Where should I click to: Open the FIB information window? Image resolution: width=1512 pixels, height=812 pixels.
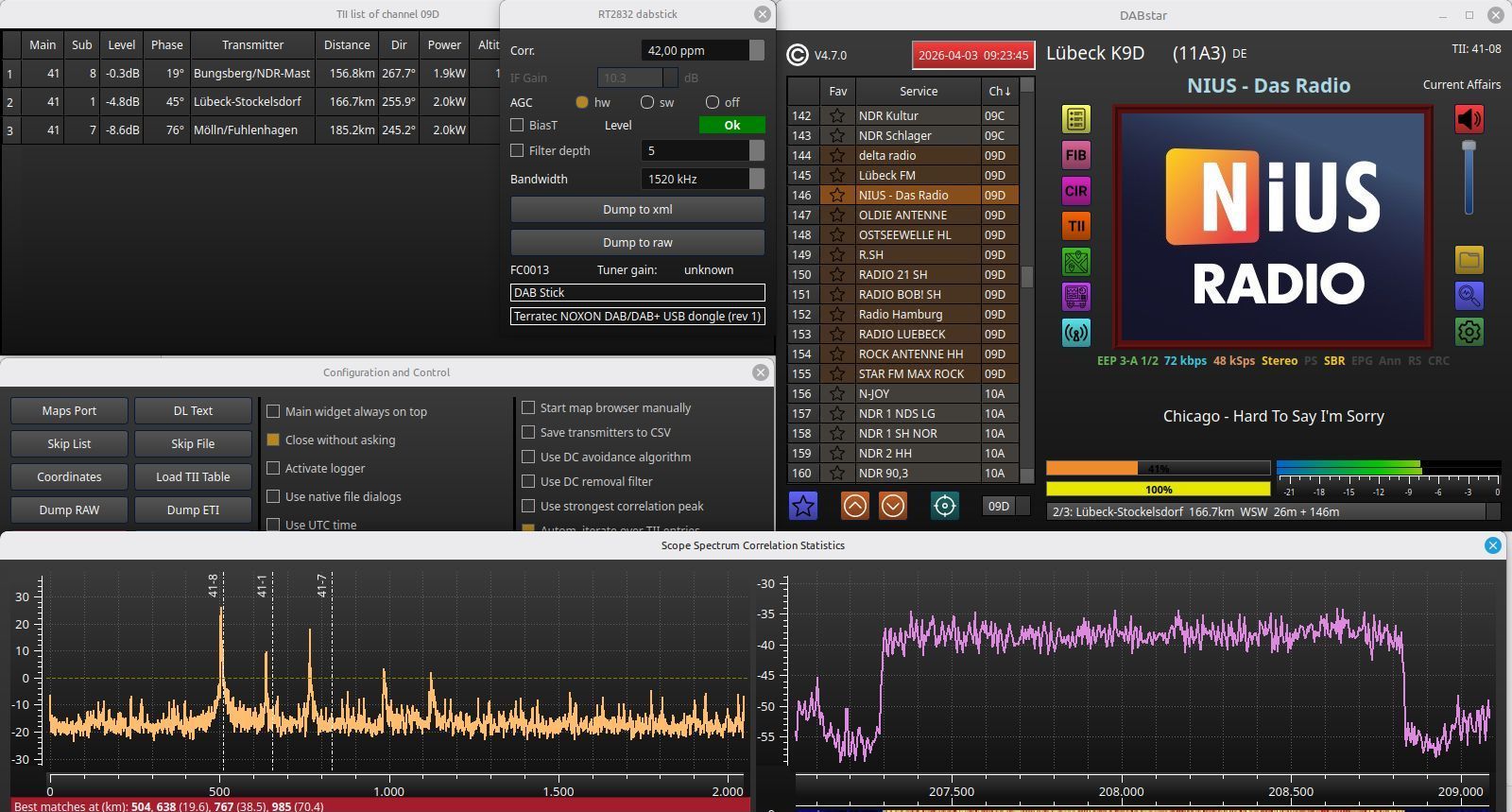tap(1075, 155)
